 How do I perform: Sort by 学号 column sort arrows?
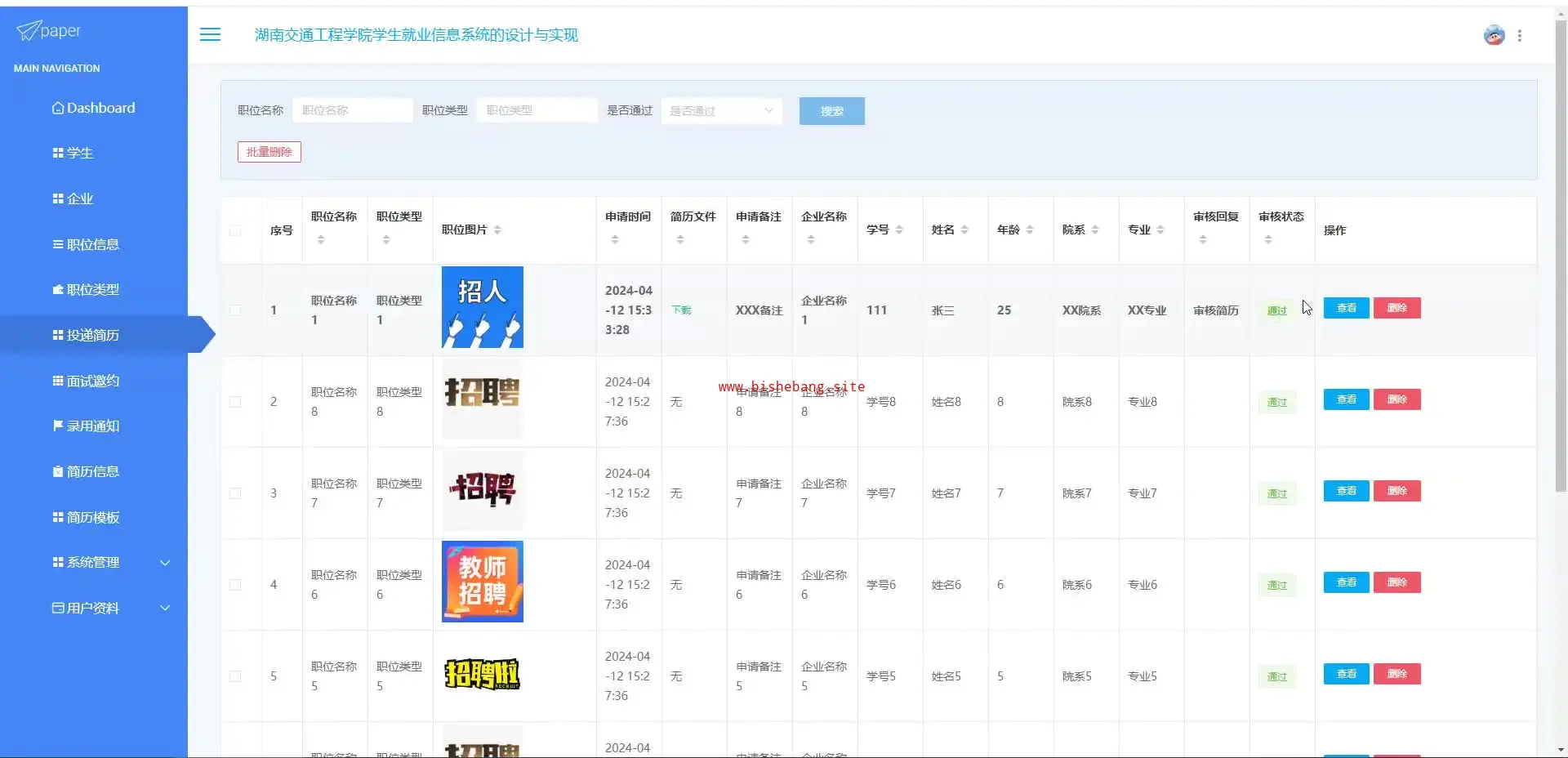[899, 230]
